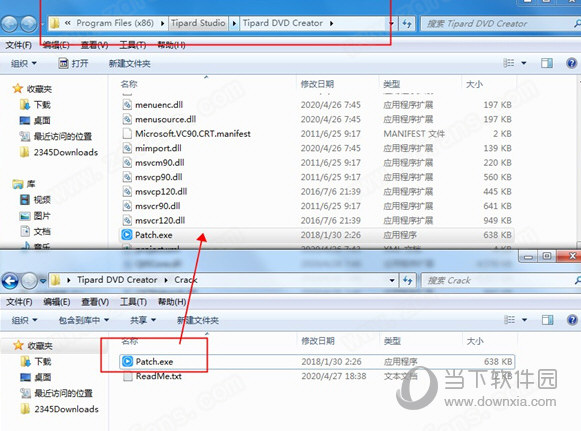Click the refresh button beside the Crack address bar

click(408, 281)
